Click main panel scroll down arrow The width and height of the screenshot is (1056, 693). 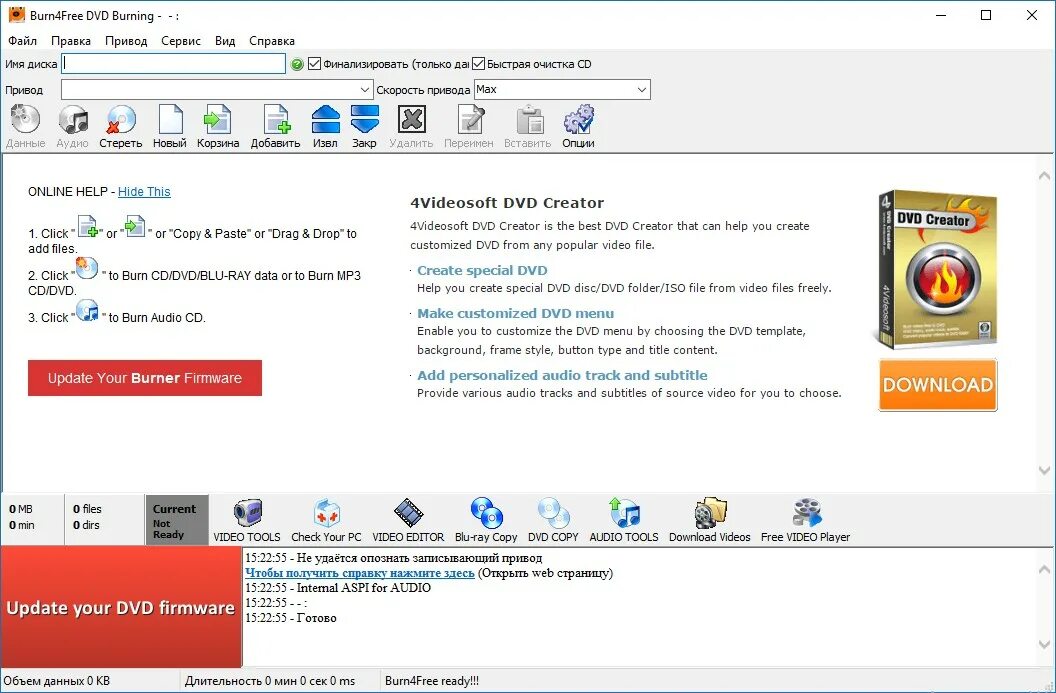point(1045,471)
